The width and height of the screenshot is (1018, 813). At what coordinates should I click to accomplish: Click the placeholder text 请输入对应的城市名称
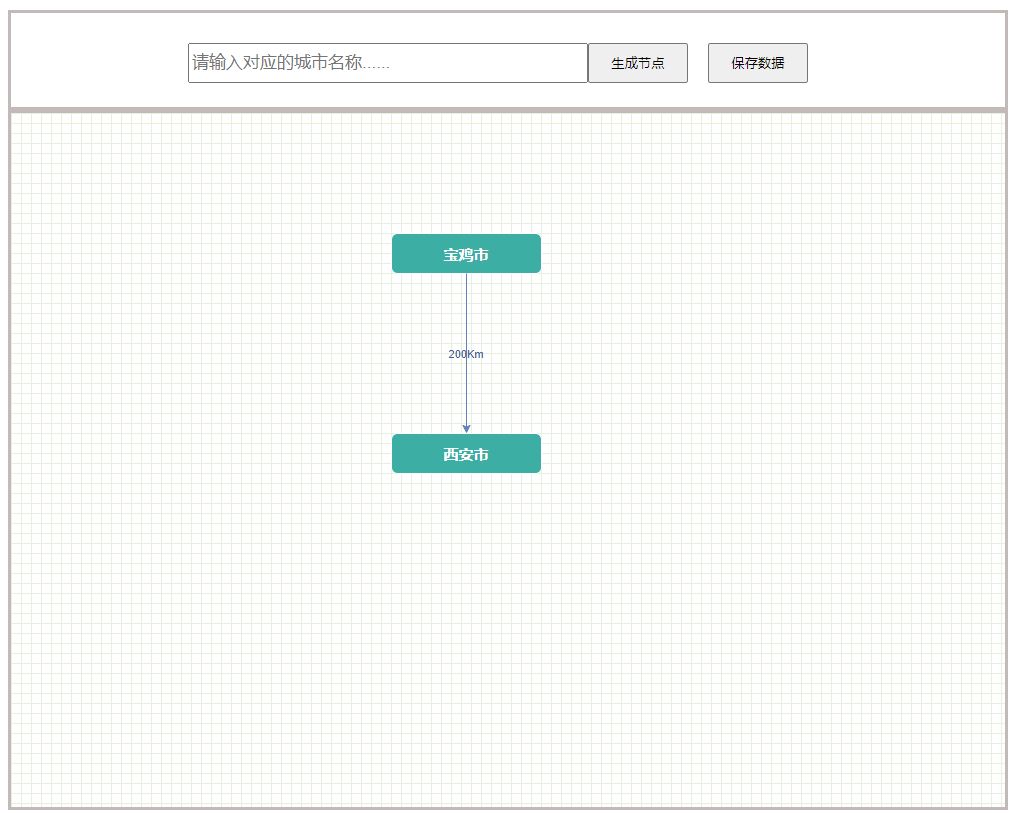(x=281, y=62)
